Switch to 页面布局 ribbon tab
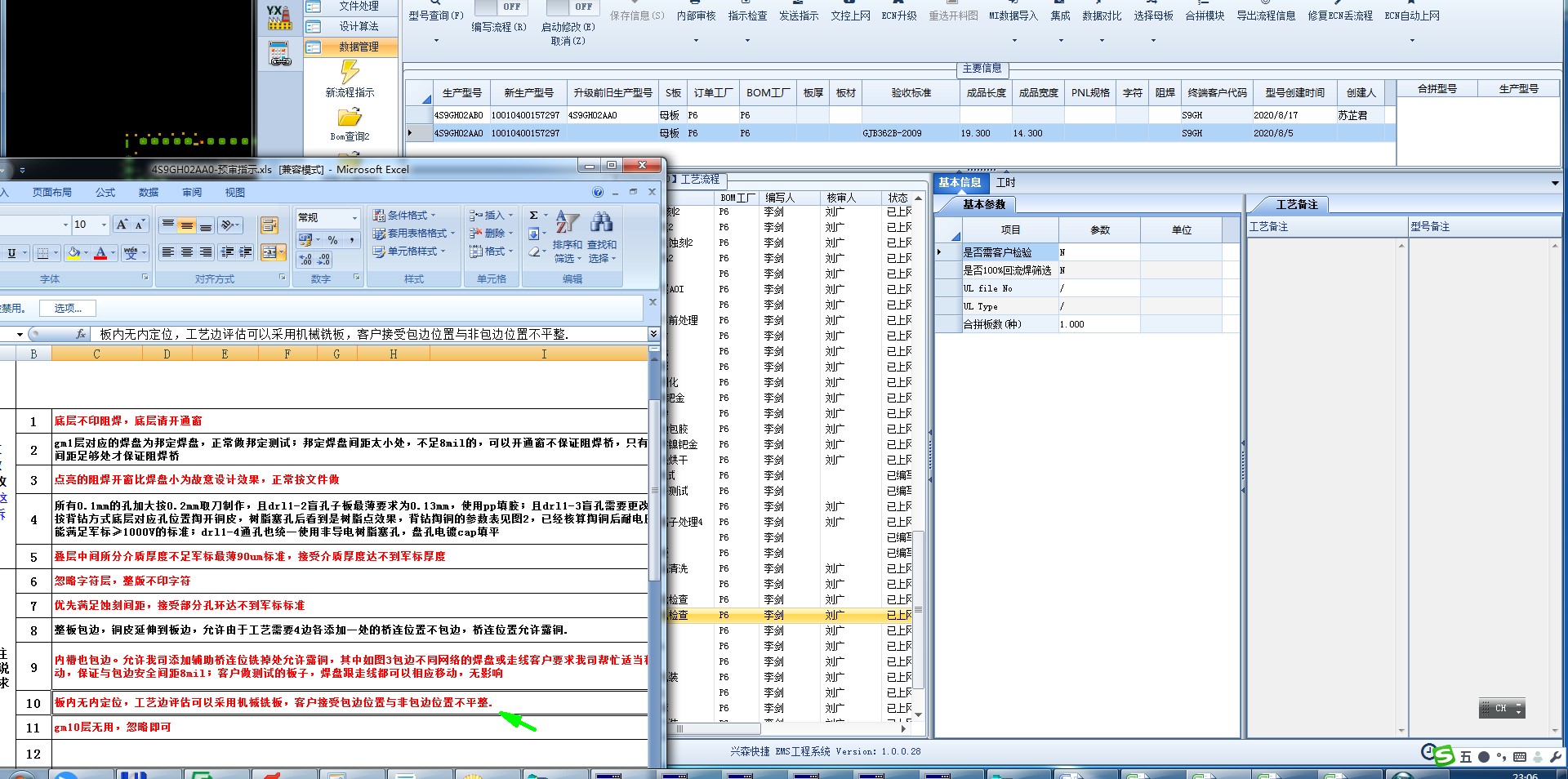Image resolution: width=1568 pixels, height=779 pixels. coord(52,193)
